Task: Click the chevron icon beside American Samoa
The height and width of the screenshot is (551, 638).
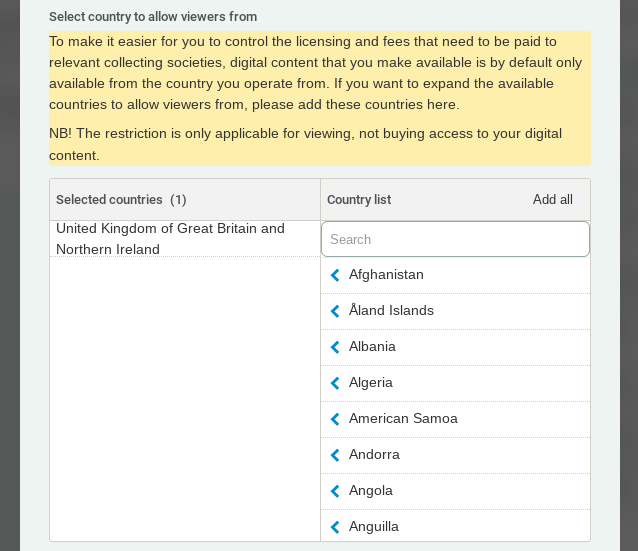Action: [335, 419]
